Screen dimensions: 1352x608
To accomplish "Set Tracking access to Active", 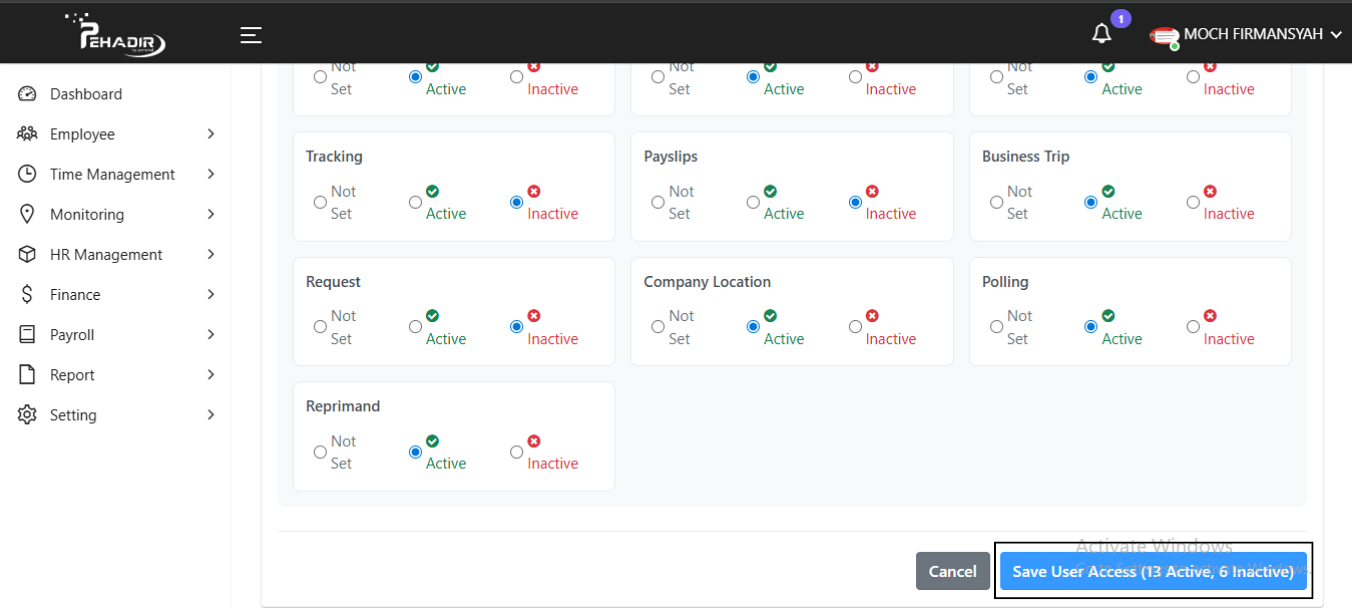I will click(415, 202).
